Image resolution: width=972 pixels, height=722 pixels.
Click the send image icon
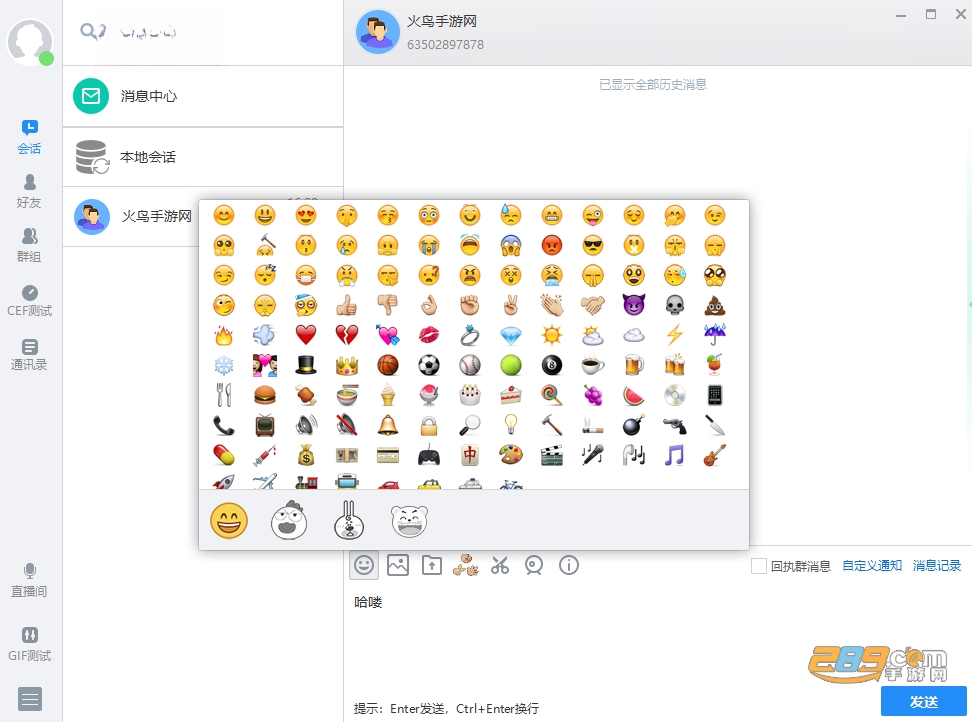tap(398, 565)
